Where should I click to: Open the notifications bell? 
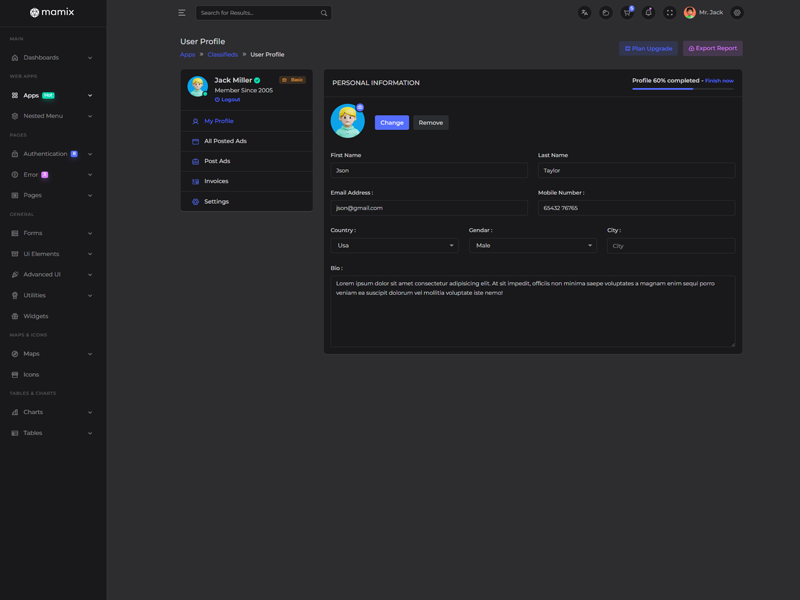pos(648,13)
